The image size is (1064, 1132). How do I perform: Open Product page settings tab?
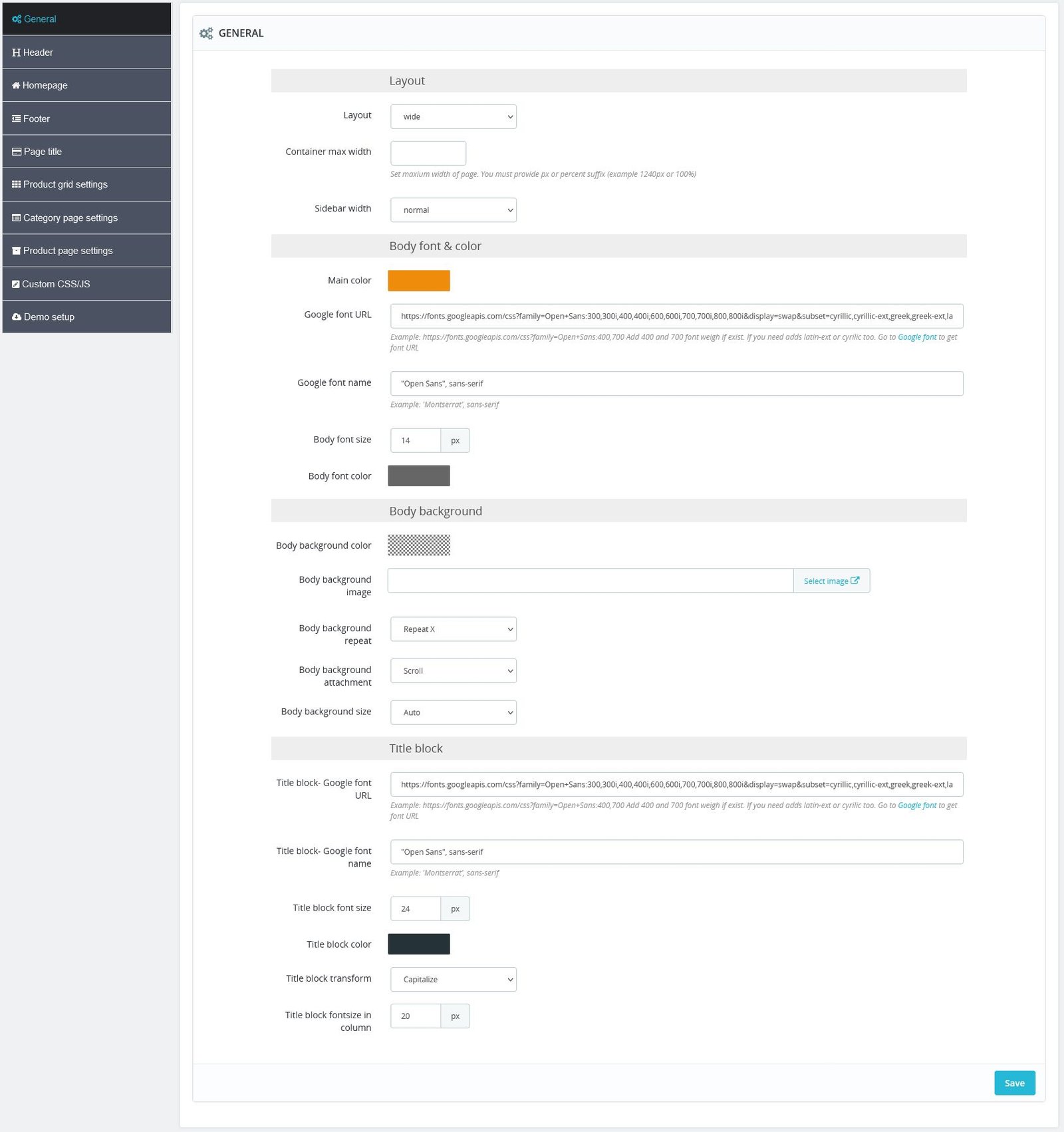(x=86, y=251)
